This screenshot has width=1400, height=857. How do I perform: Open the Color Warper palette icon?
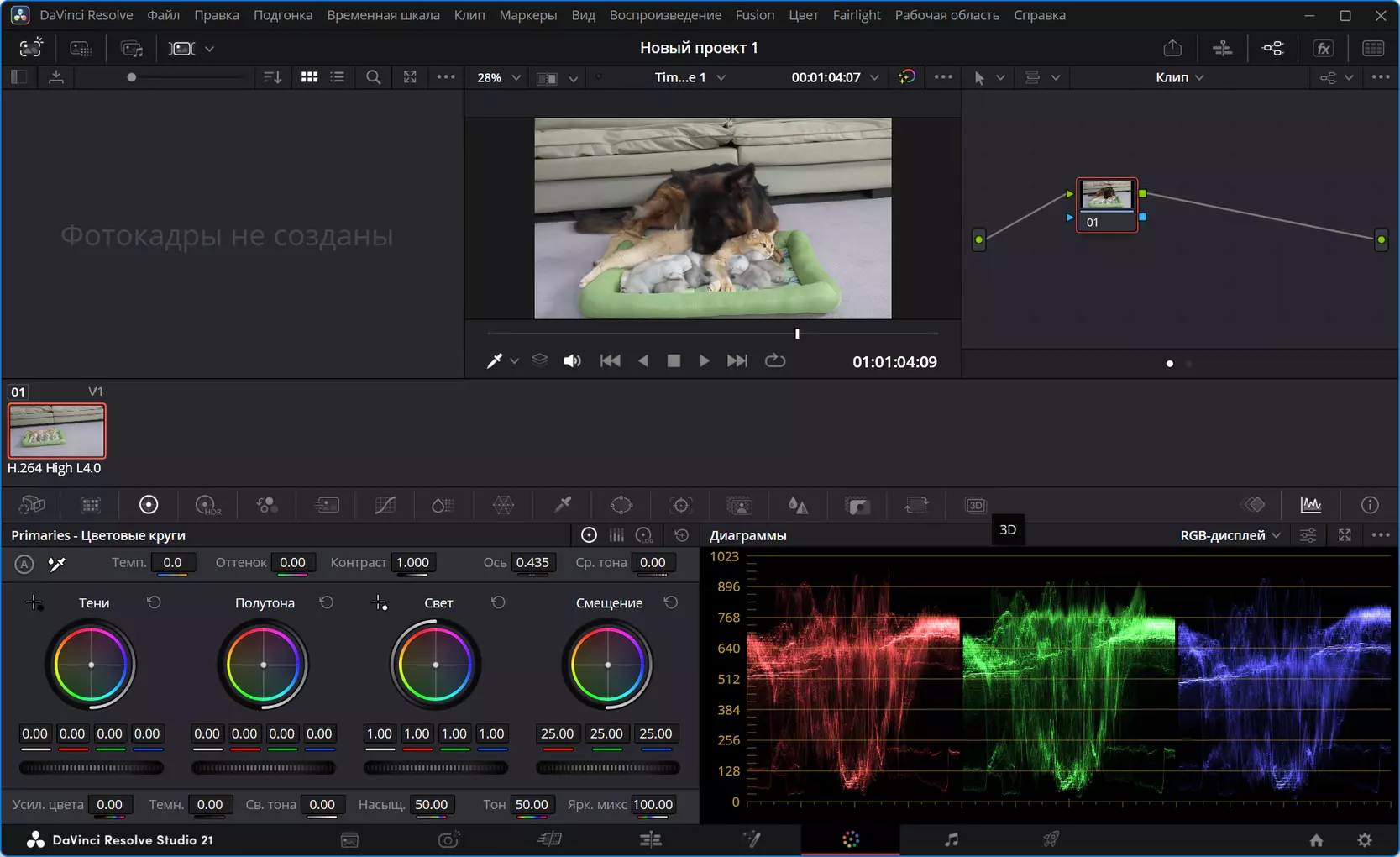[x=503, y=505]
